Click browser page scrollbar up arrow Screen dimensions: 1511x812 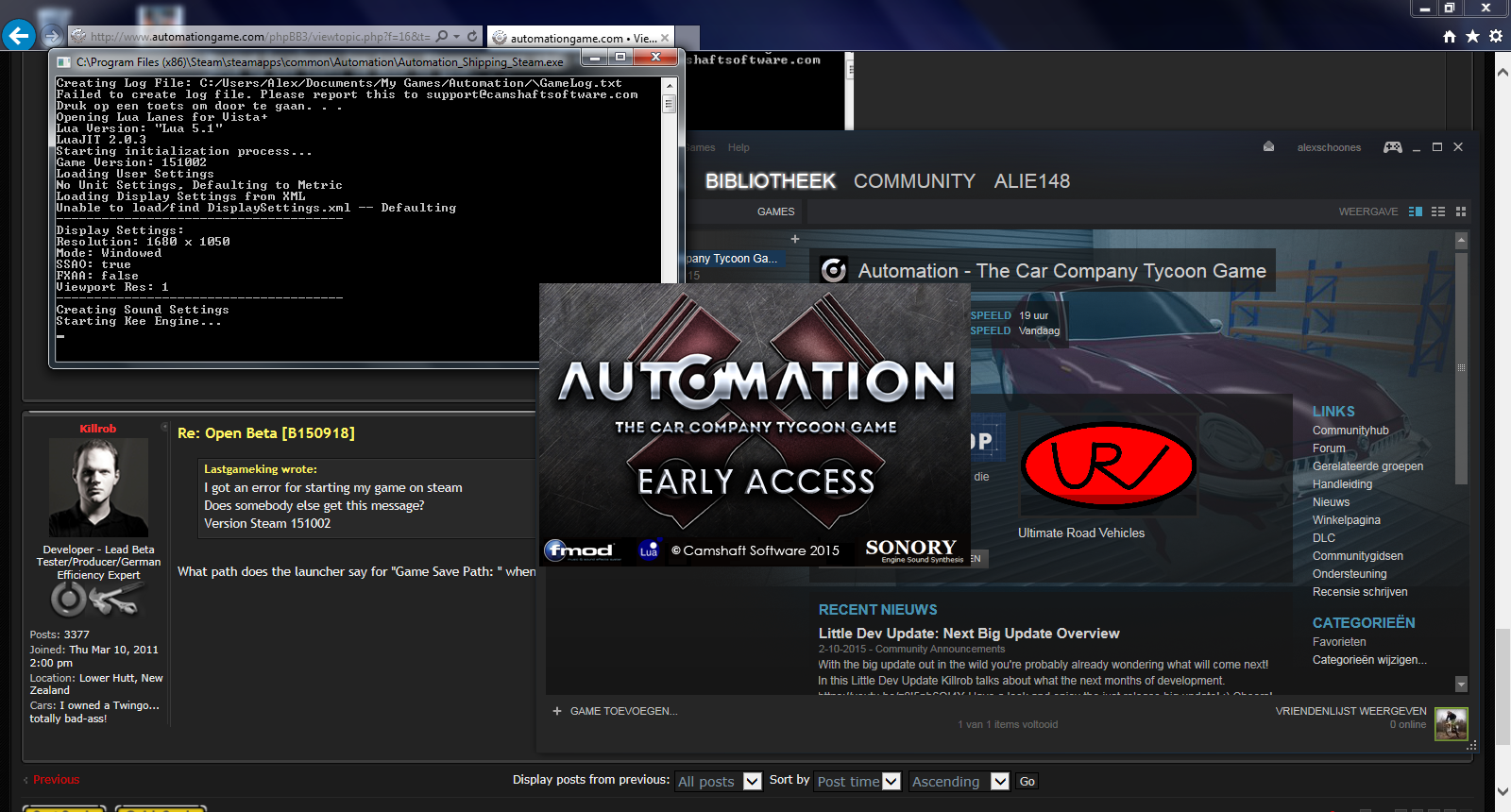(1503, 72)
